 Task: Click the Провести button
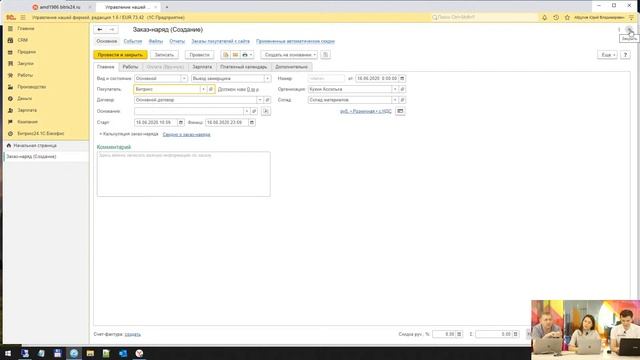click(199, 55)
